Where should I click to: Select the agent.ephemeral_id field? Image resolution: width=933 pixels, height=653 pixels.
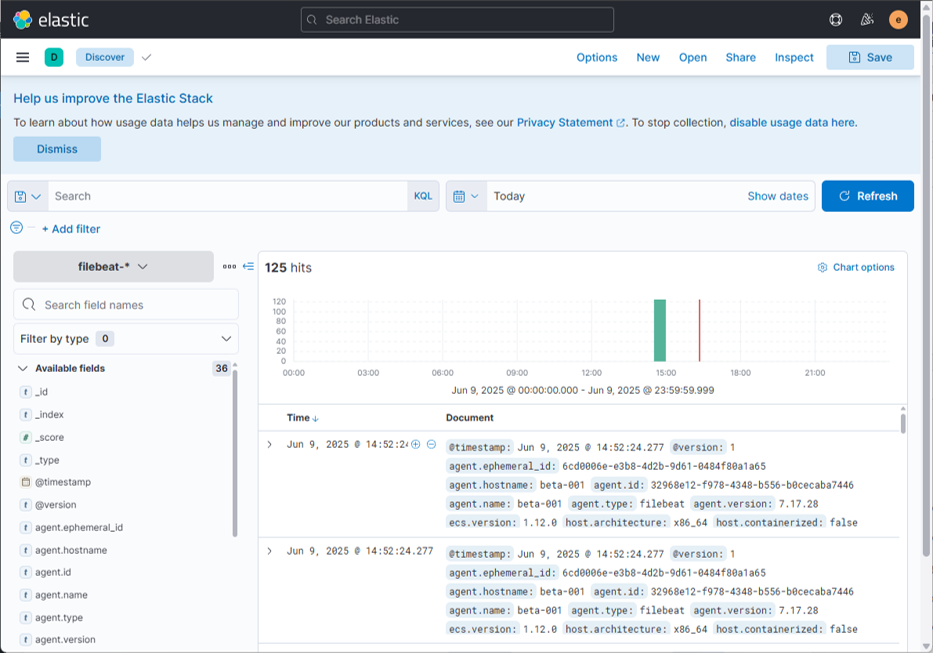pos(79,527)
